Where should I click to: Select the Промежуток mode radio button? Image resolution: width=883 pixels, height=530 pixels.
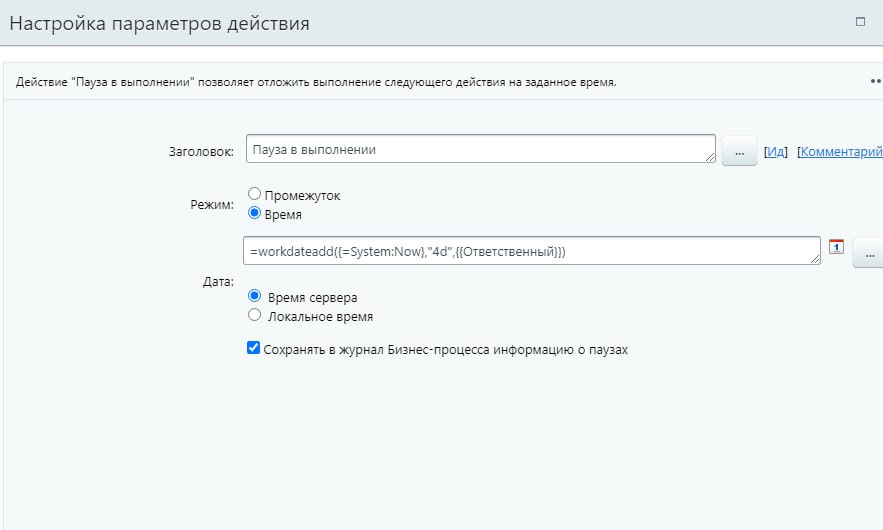point(254,195)
